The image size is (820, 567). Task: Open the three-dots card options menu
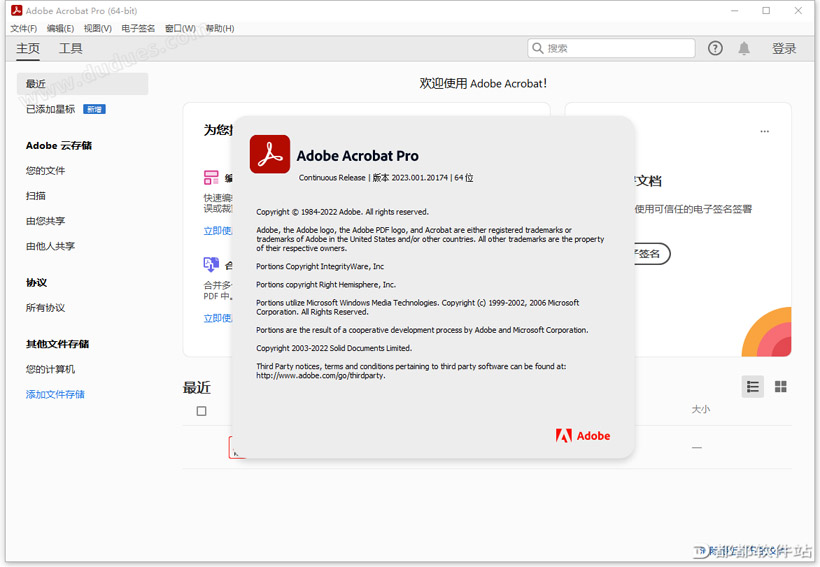765,131
